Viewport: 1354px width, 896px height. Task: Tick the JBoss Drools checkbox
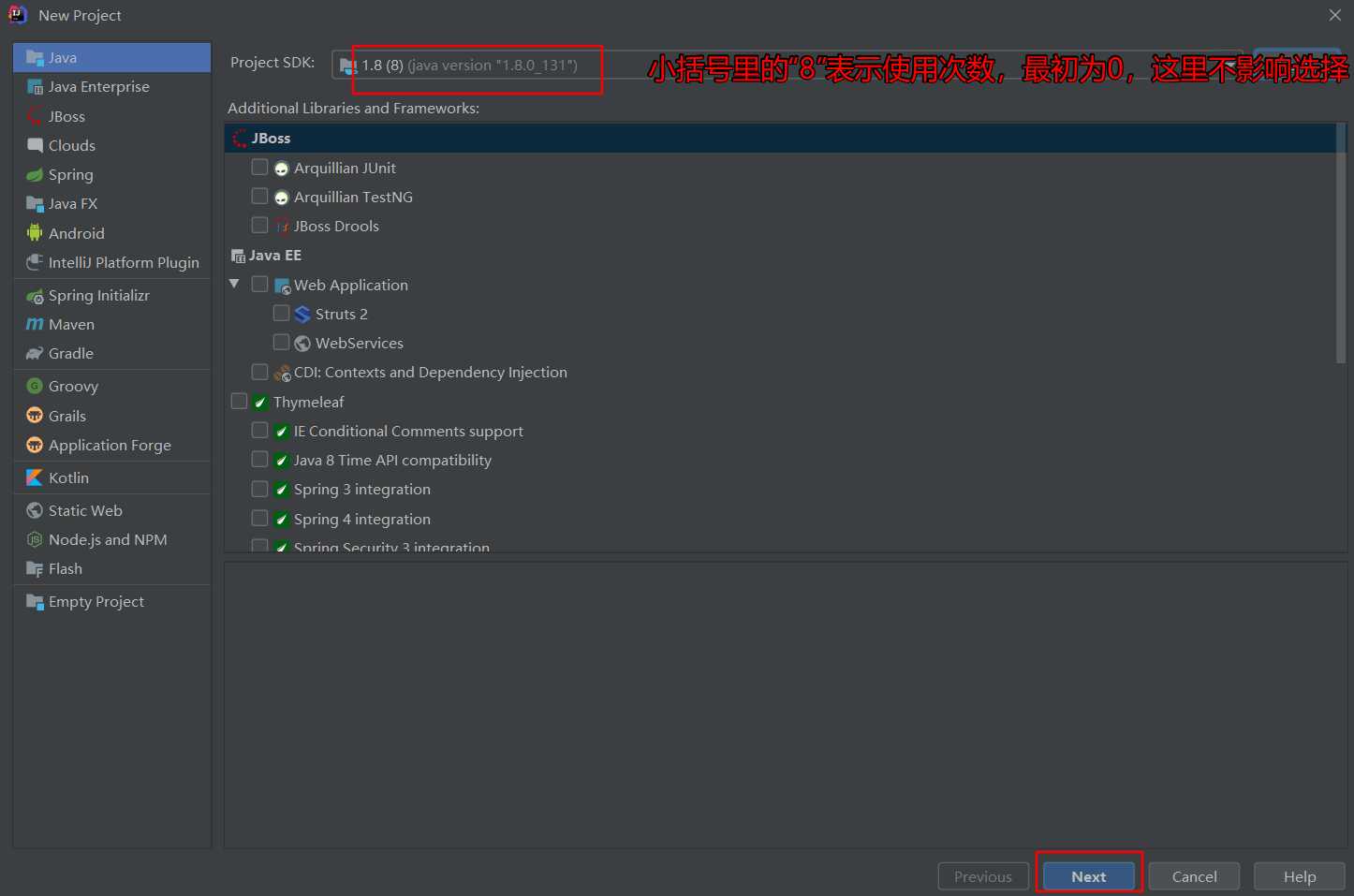[x=260, y=225]
